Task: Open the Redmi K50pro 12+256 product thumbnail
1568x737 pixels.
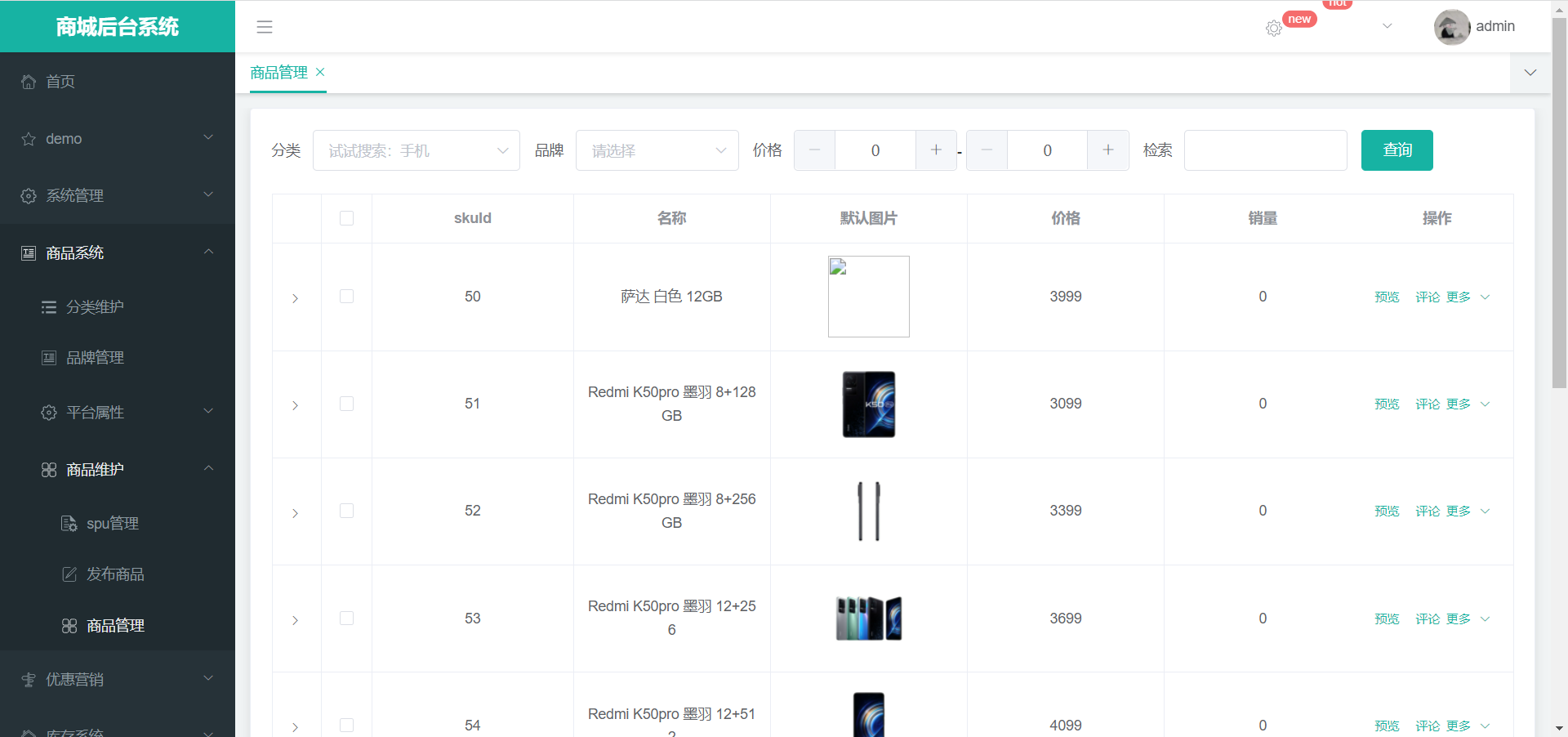Action: tap(869, 619)
